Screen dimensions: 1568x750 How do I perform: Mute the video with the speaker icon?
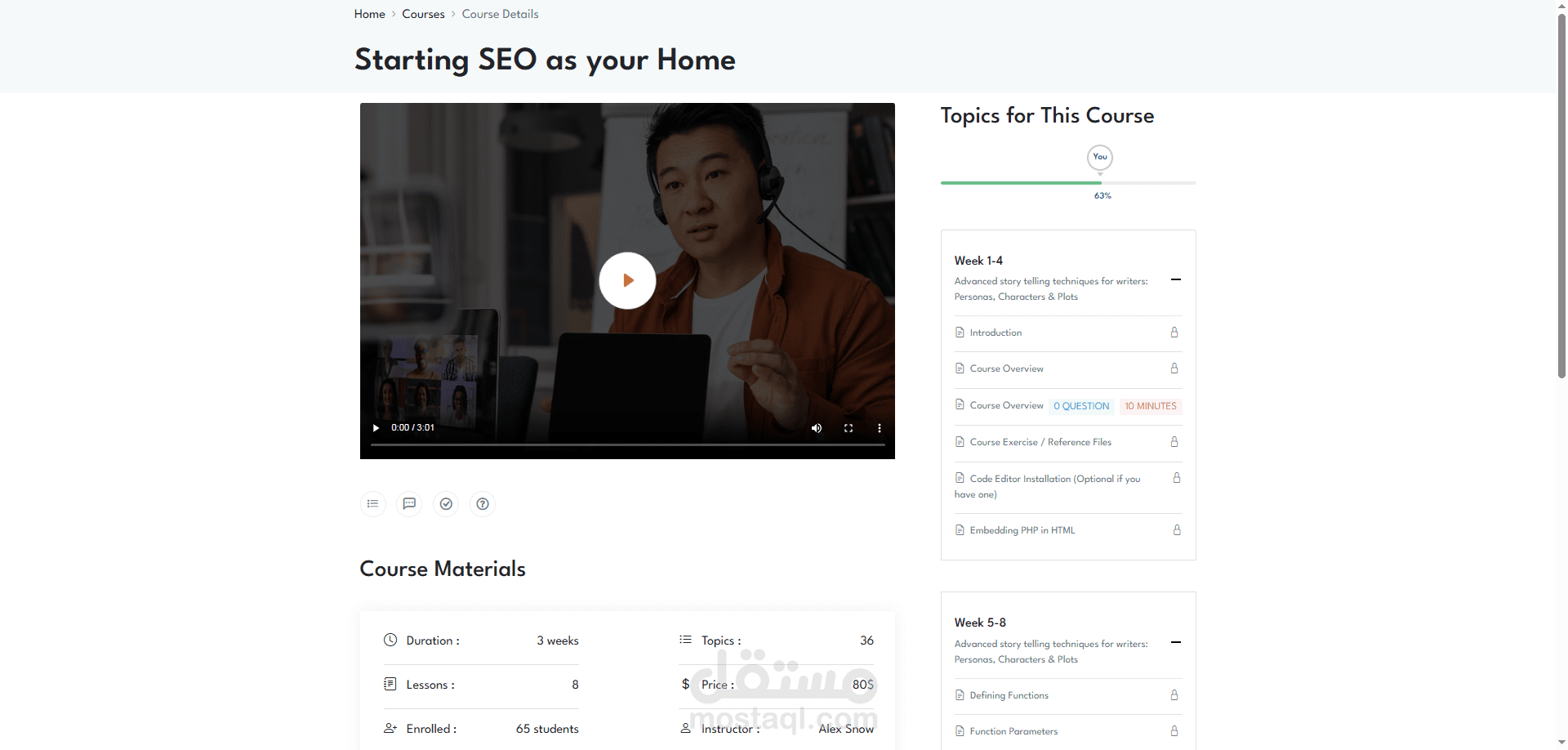(817, 428)
